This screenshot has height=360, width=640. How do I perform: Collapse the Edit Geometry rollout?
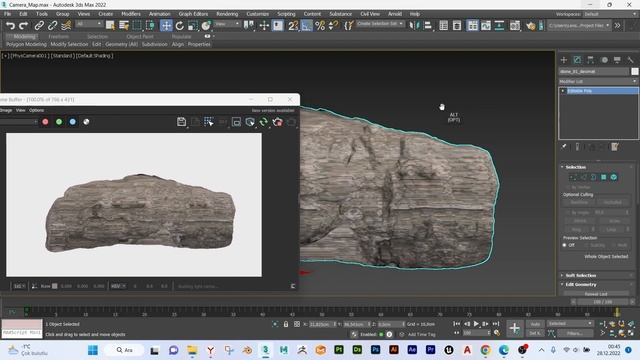[x=580, y=284]
